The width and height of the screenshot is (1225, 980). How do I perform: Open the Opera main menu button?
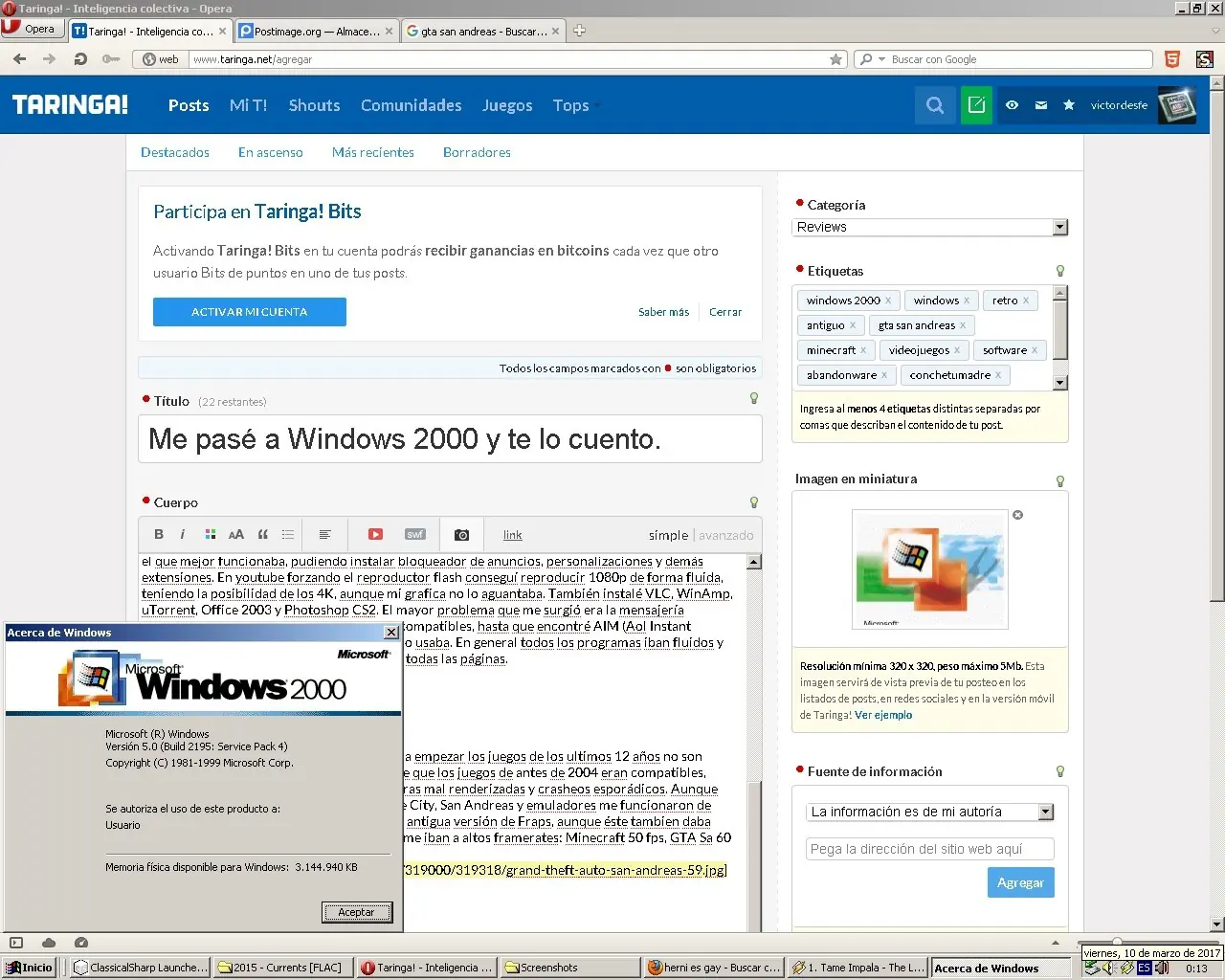pyautogui.click(x=32, y=29)
